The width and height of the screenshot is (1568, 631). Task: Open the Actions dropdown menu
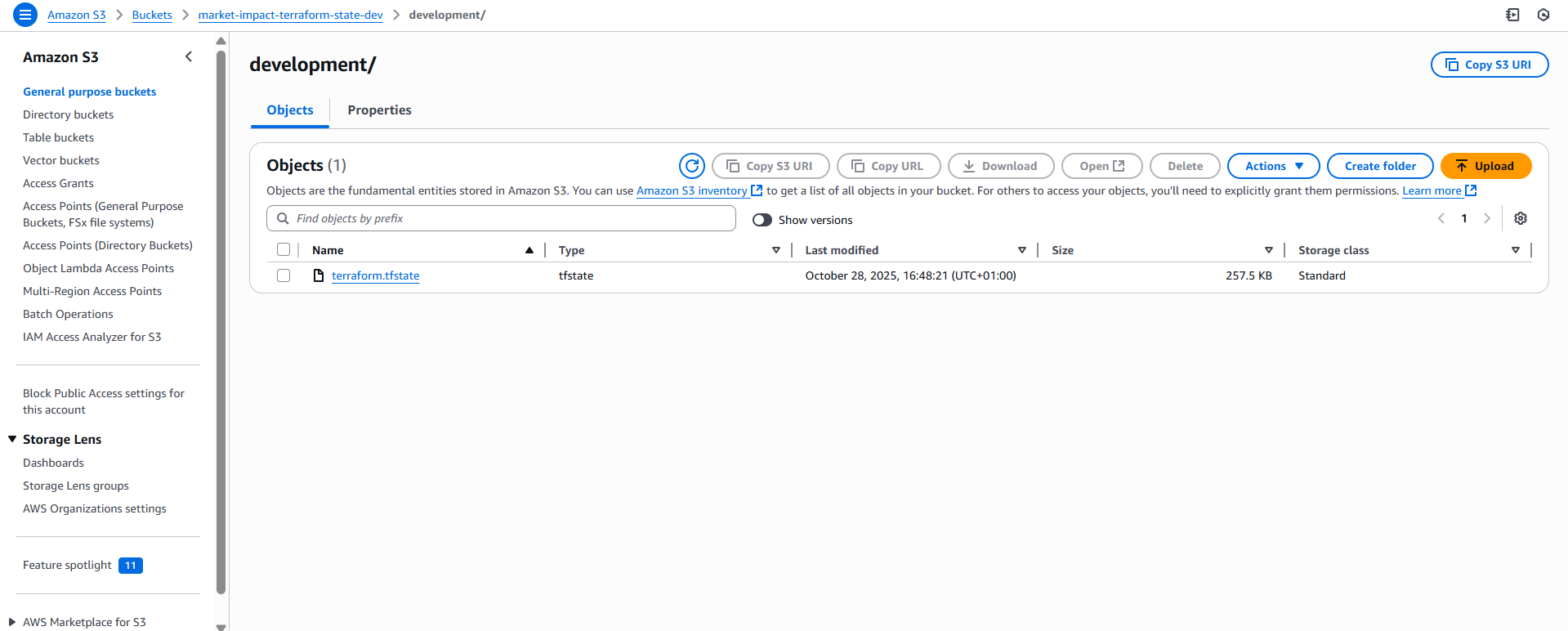tap(1273, 166)
